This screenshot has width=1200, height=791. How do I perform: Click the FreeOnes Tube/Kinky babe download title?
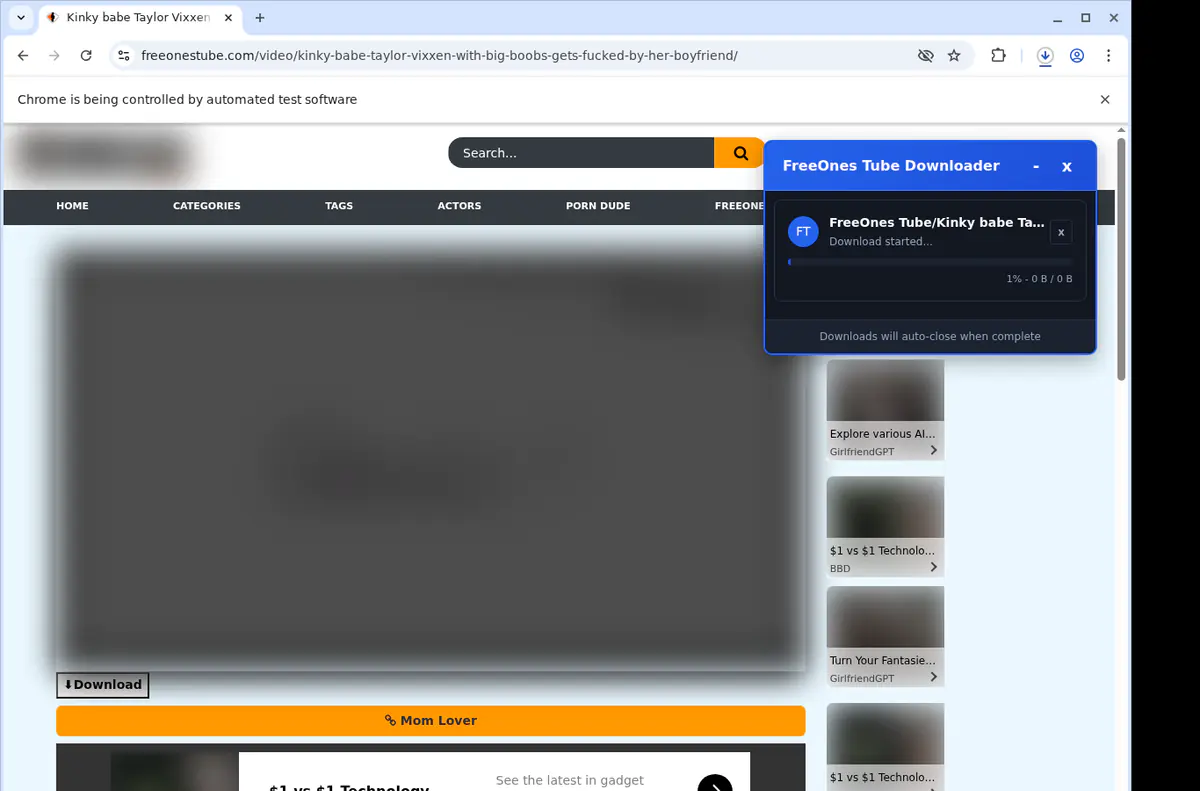click(937, 222)
